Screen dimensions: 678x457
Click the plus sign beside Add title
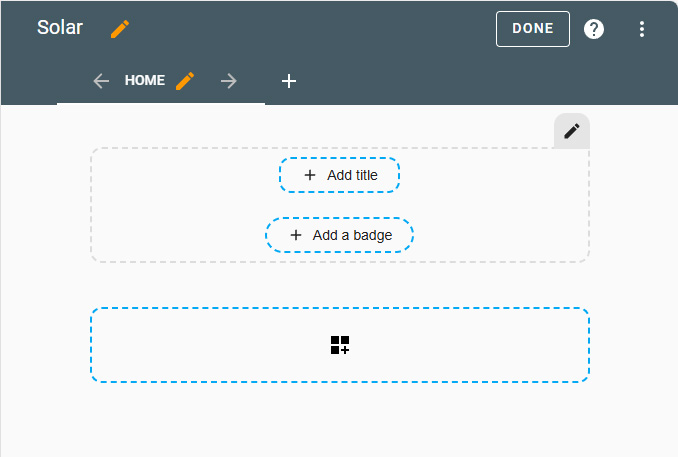tap(310, 175)
